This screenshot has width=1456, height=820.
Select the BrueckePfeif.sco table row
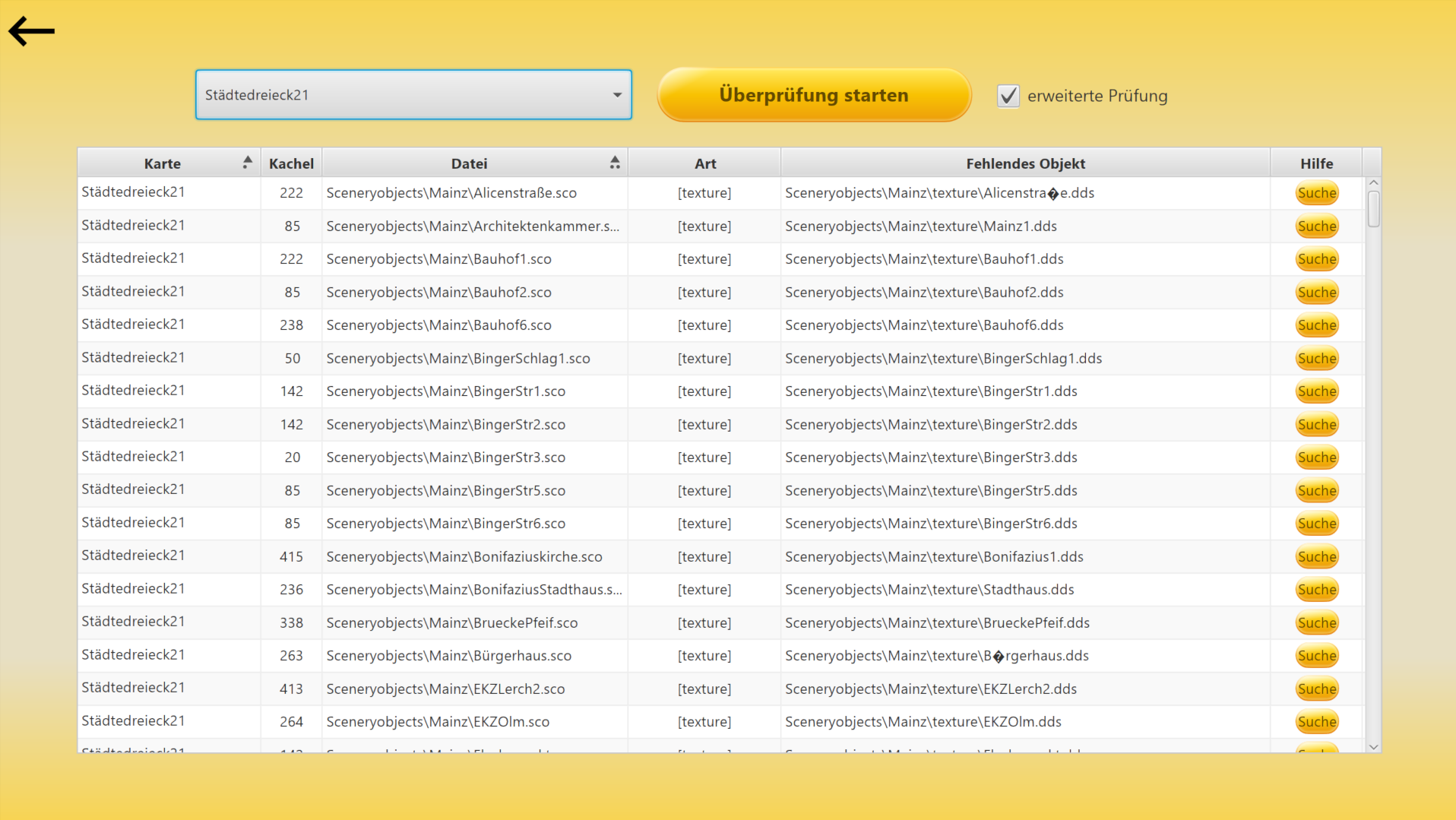720,622
